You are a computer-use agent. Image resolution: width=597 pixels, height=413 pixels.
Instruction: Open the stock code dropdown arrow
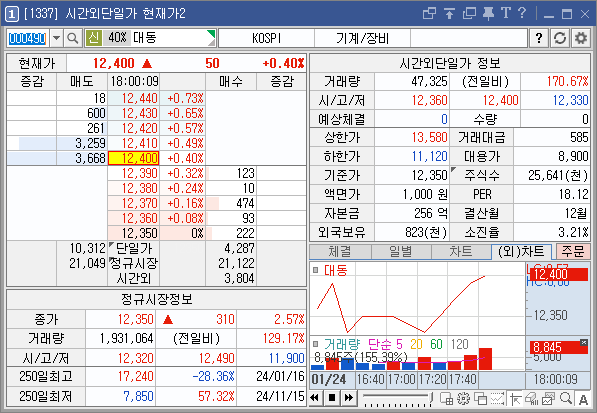tap(56, 38)
